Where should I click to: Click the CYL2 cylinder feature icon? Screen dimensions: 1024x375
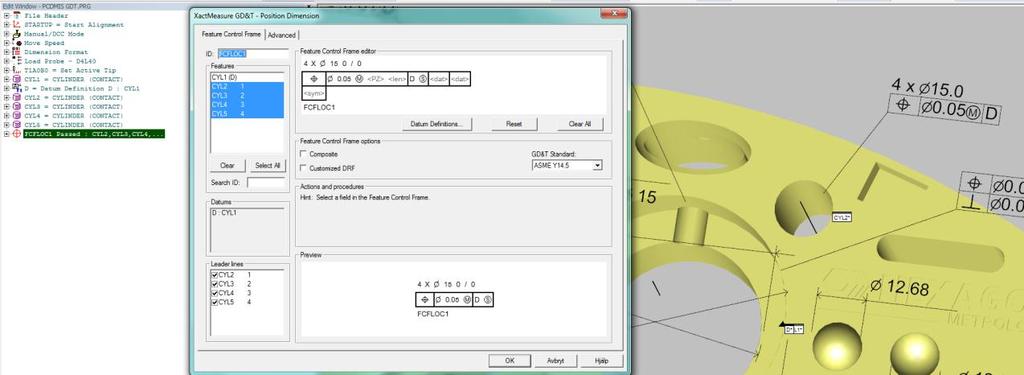(x=16, y=97)
